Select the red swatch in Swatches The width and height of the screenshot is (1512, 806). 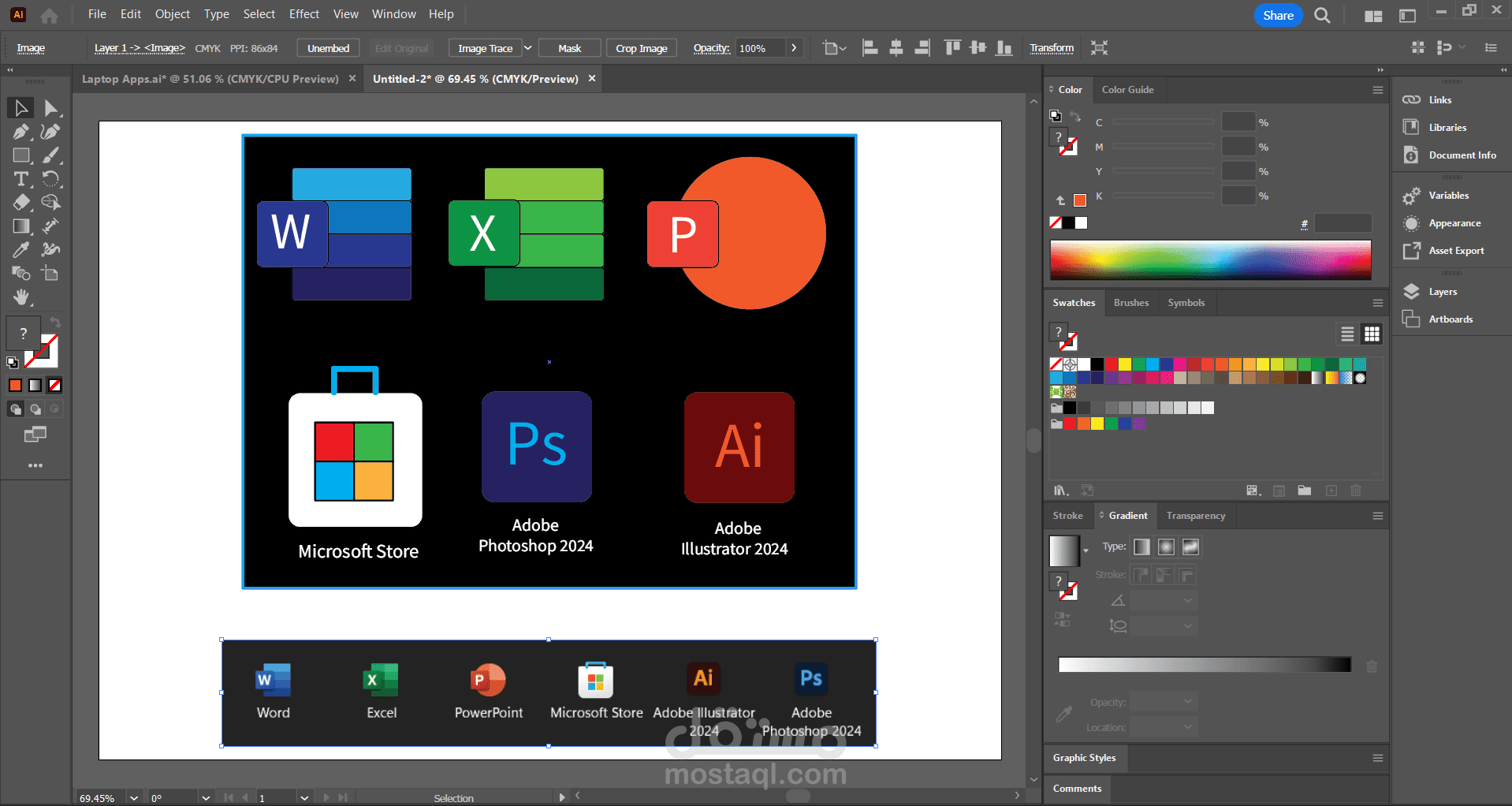pos(1111,364)
